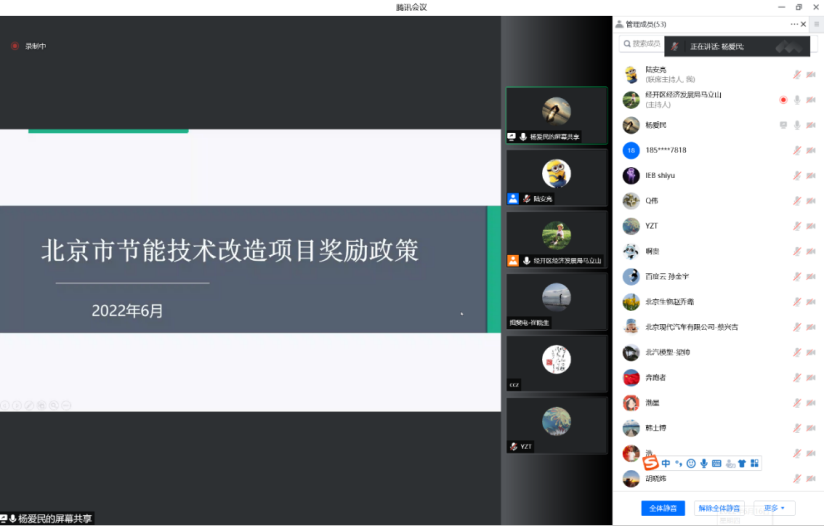The image size is (824, 526).
Task: Open Sogou emoji smiley icon
Action: pos(691,463)
